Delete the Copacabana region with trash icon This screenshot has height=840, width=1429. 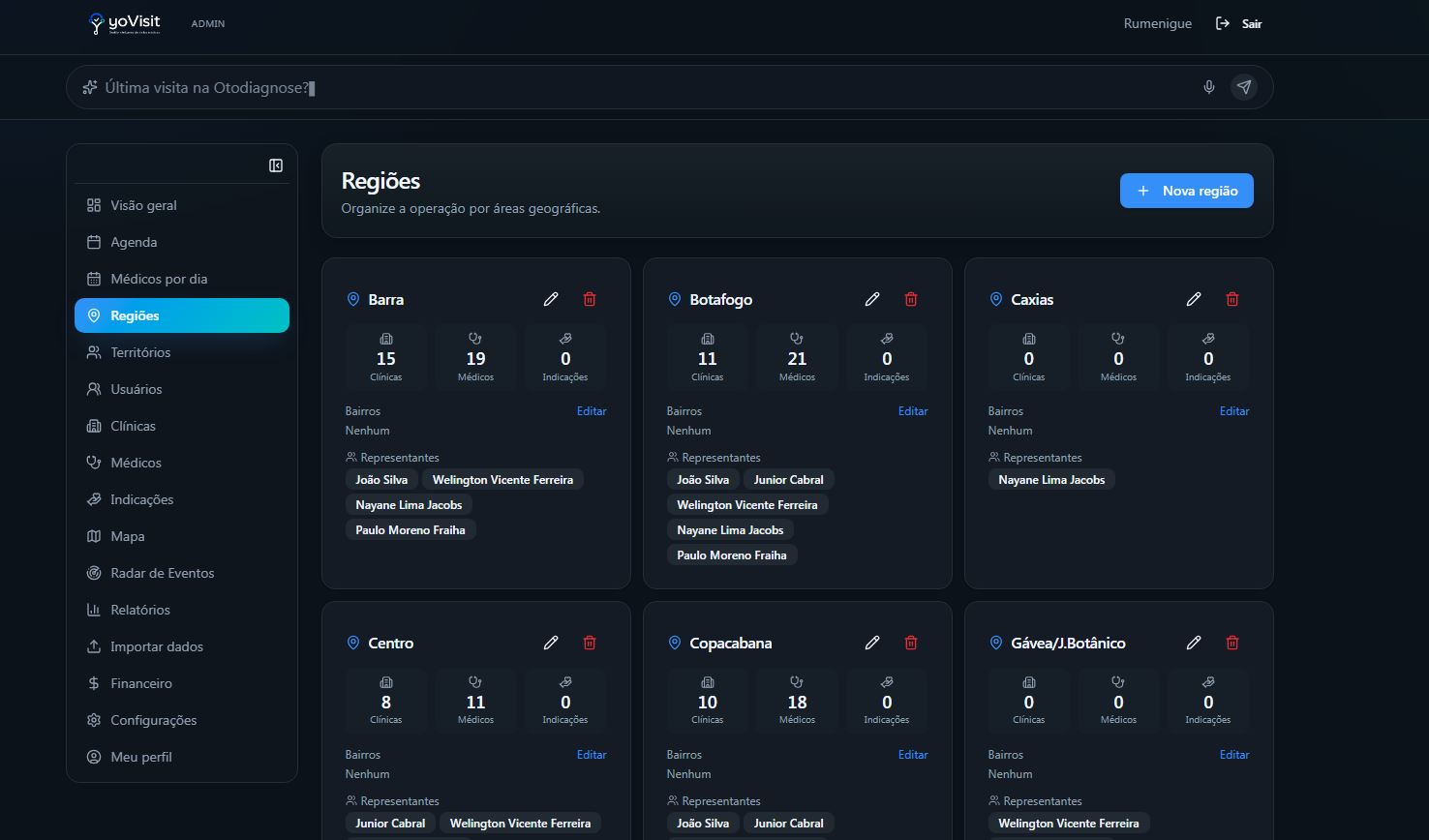911,643
